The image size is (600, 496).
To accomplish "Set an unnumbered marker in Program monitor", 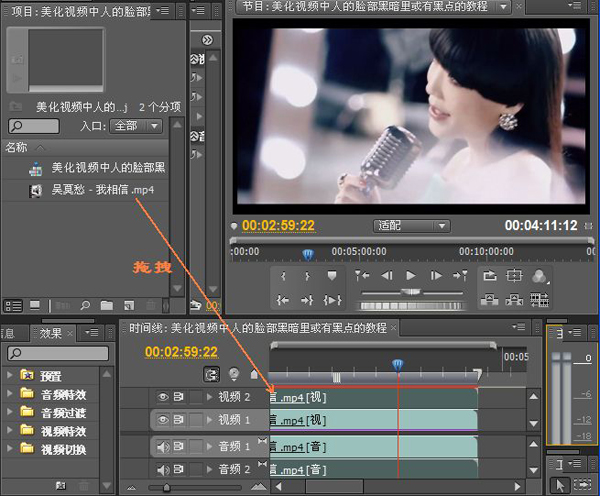I will (x=332, y=276).
